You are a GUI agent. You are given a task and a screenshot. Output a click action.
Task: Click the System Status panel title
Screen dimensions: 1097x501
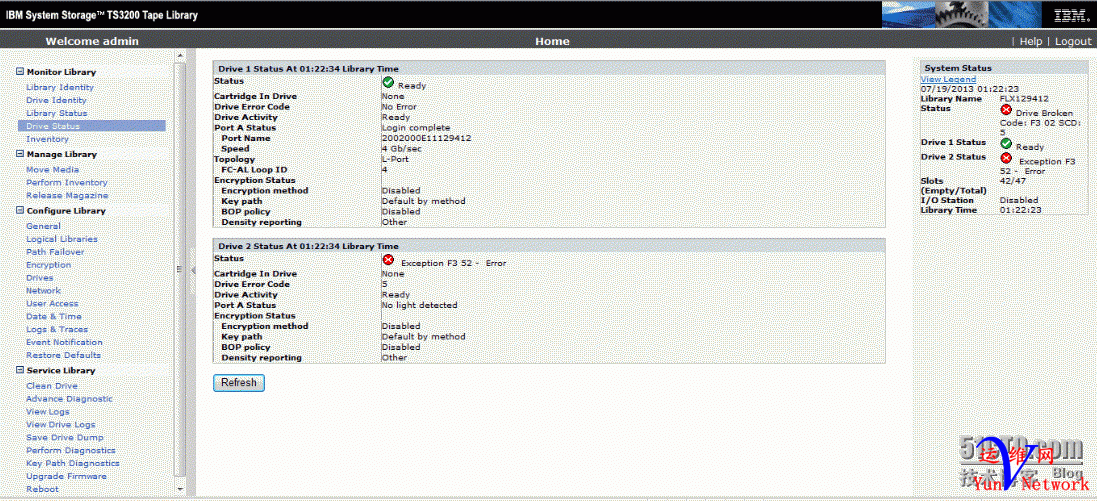pos(958,68)
